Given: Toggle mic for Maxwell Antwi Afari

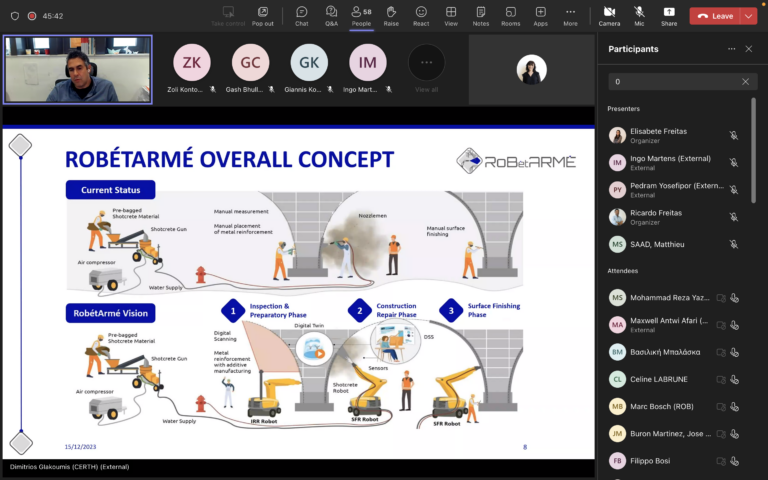Looking at the screenshot, I should tap(734, 325).
